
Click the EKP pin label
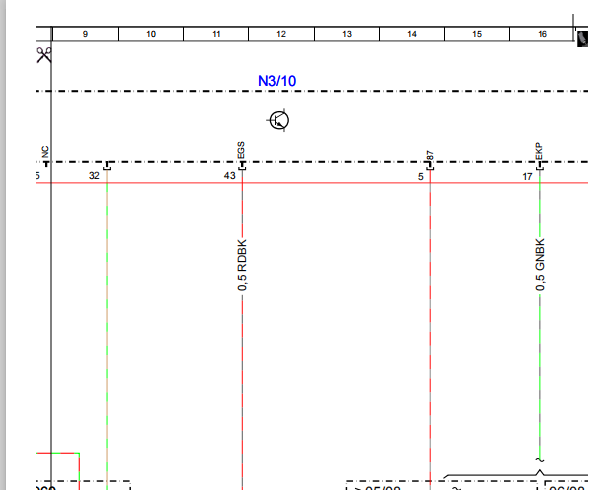click(x=539, y=151)
